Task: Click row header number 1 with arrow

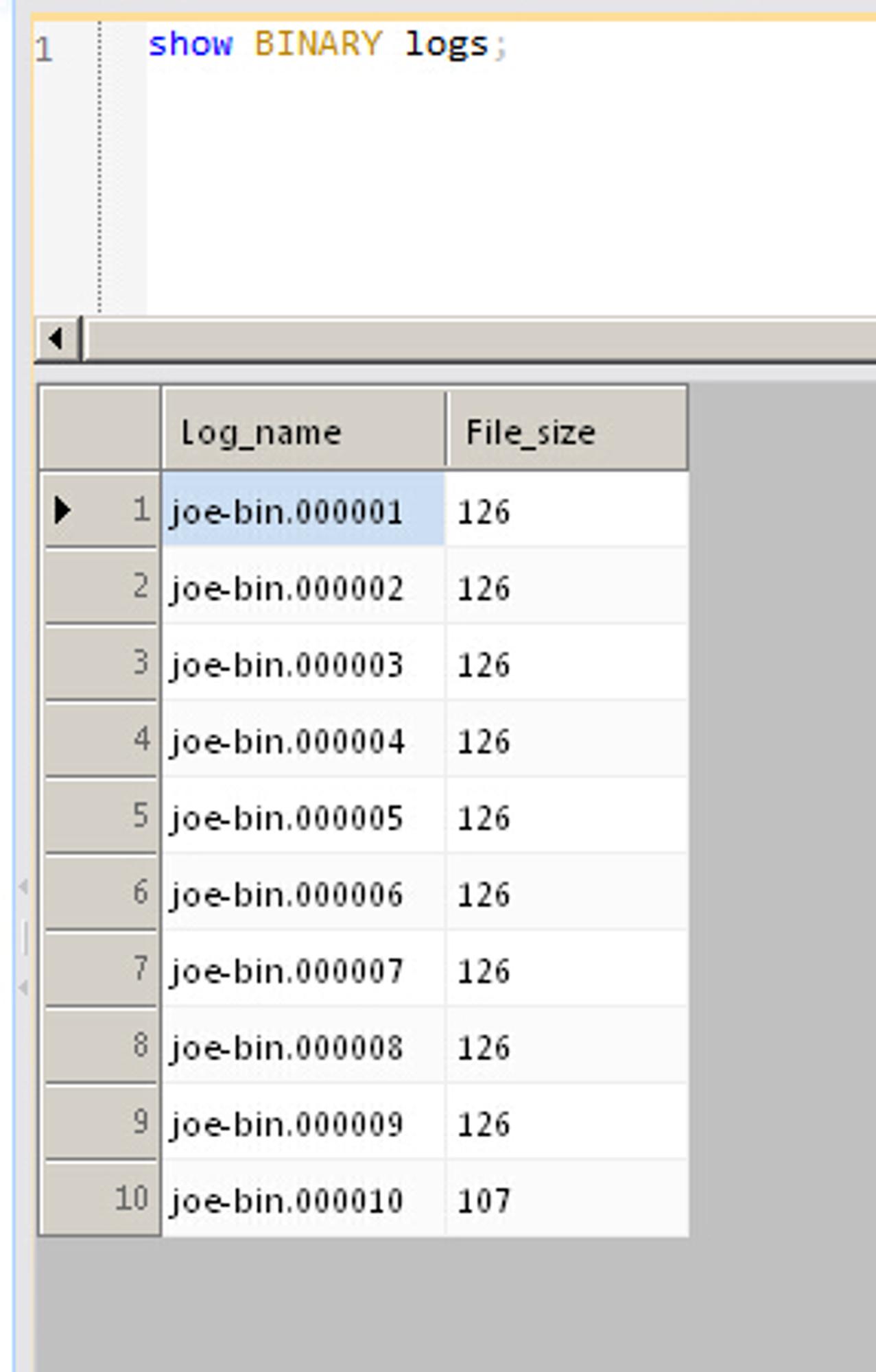Action: [101, 510]
